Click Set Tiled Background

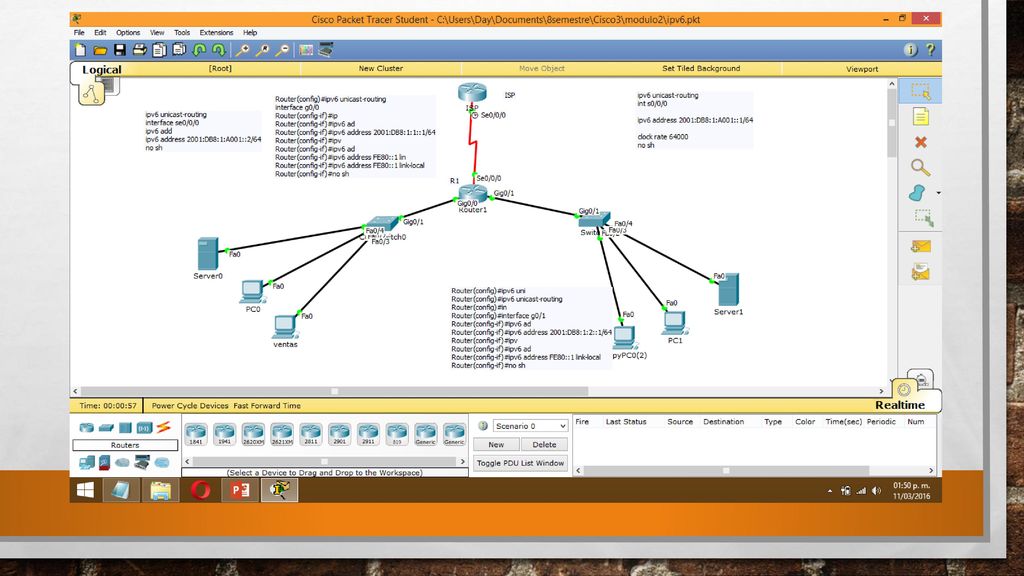pyautogui.click(x=701, y=69)
